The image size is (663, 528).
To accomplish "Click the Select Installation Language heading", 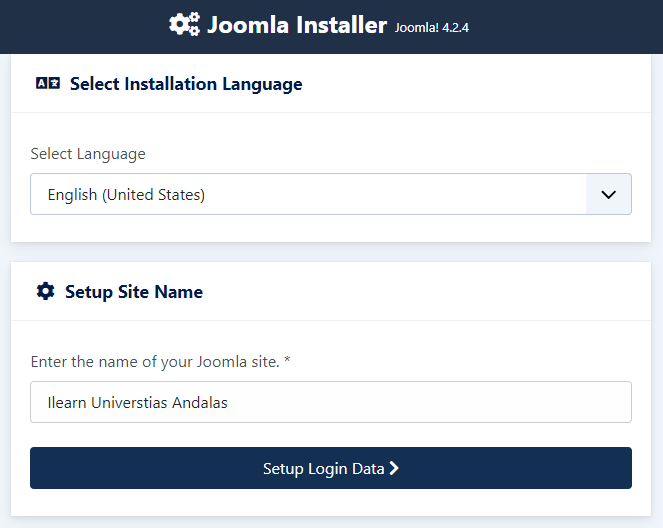I will (x=186, y=84).
